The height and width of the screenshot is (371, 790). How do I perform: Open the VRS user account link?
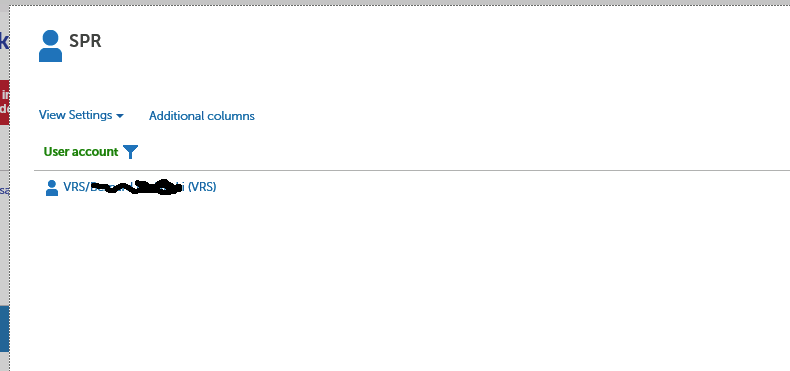click(x=140, y=187)
